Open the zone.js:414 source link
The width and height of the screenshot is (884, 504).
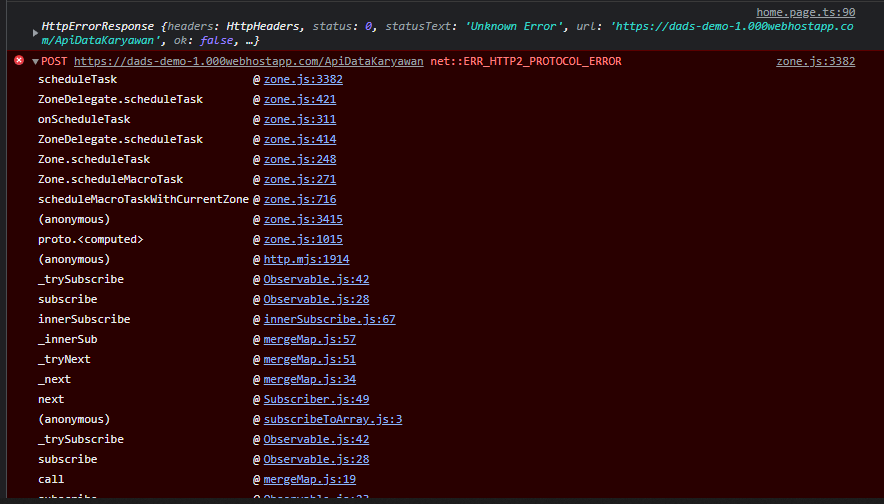point(299,139)
